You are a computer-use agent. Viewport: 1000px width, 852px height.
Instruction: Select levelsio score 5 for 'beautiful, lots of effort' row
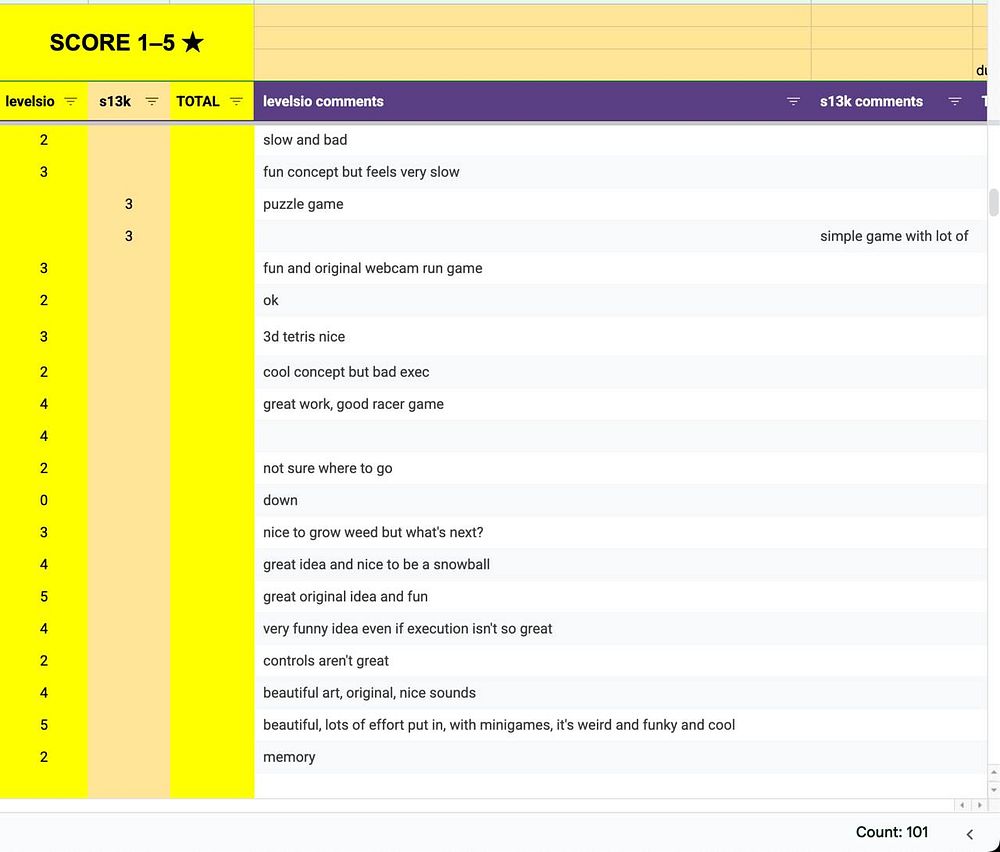click(43, 724)
